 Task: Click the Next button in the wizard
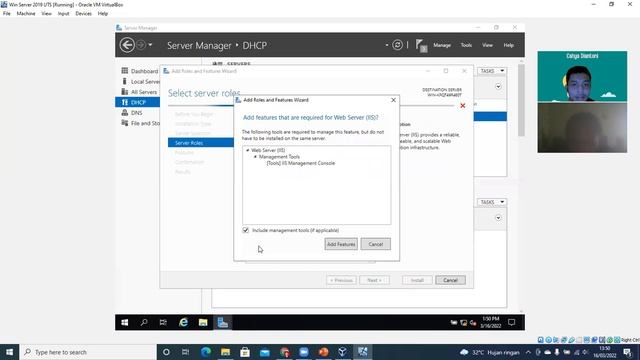tap(374, 280)
